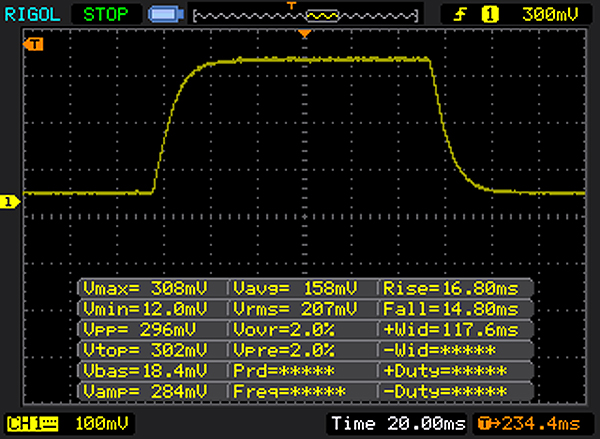Click the waveform memory position overview bar

pos(305,16)
